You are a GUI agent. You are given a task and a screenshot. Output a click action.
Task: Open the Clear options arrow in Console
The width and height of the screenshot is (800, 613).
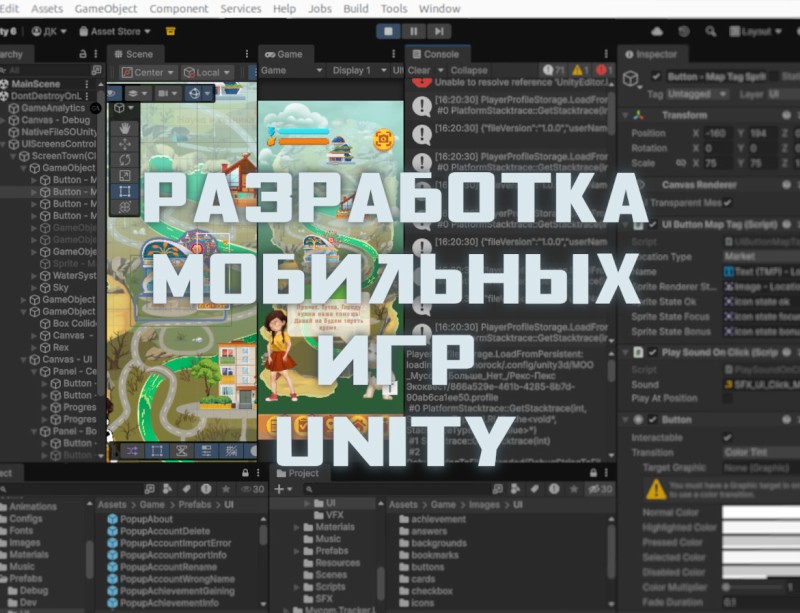point(440,70)
